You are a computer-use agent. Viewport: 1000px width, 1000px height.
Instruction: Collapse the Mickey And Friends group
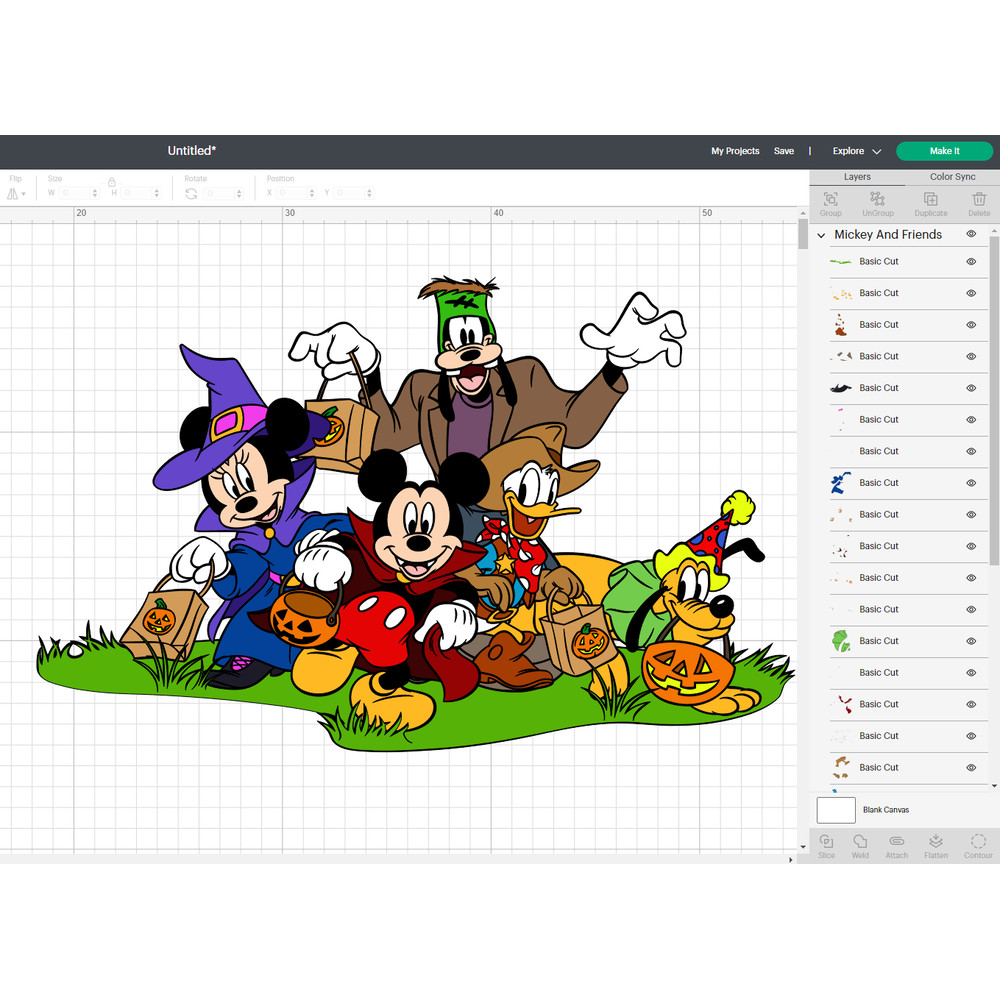822,233
